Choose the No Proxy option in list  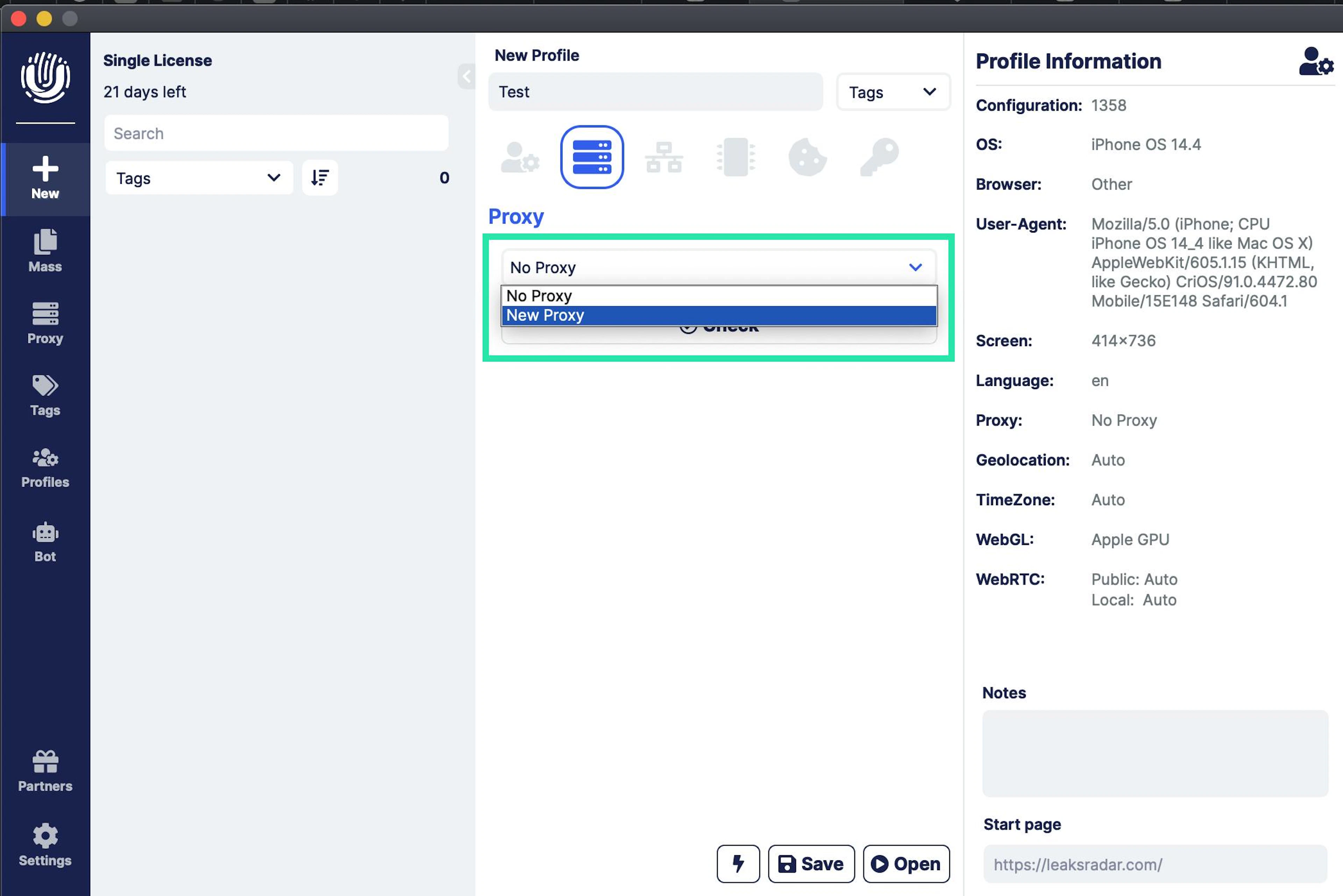coord(719,296)
